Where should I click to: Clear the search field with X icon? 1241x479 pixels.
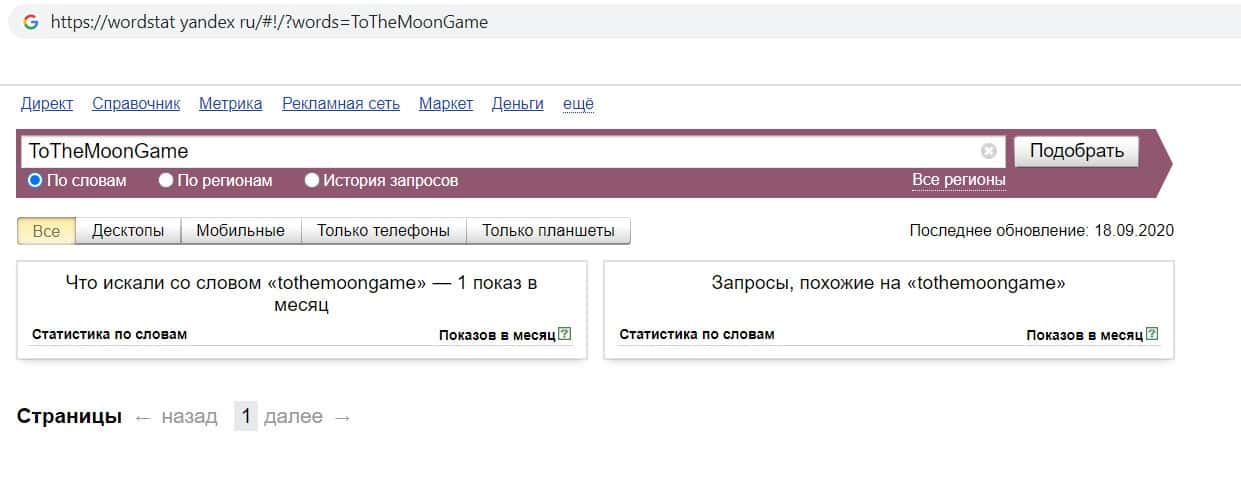pos(989,151)
